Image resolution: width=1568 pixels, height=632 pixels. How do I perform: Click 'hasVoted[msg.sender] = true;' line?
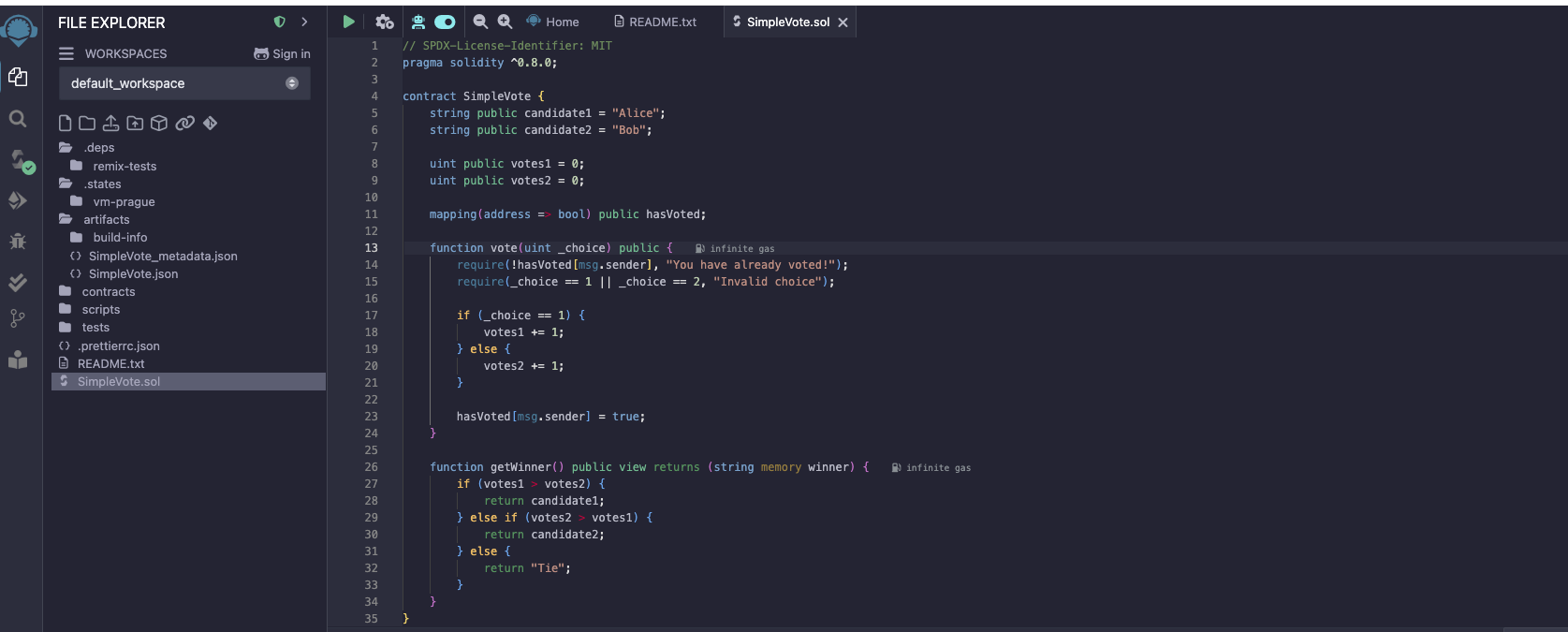550,417
